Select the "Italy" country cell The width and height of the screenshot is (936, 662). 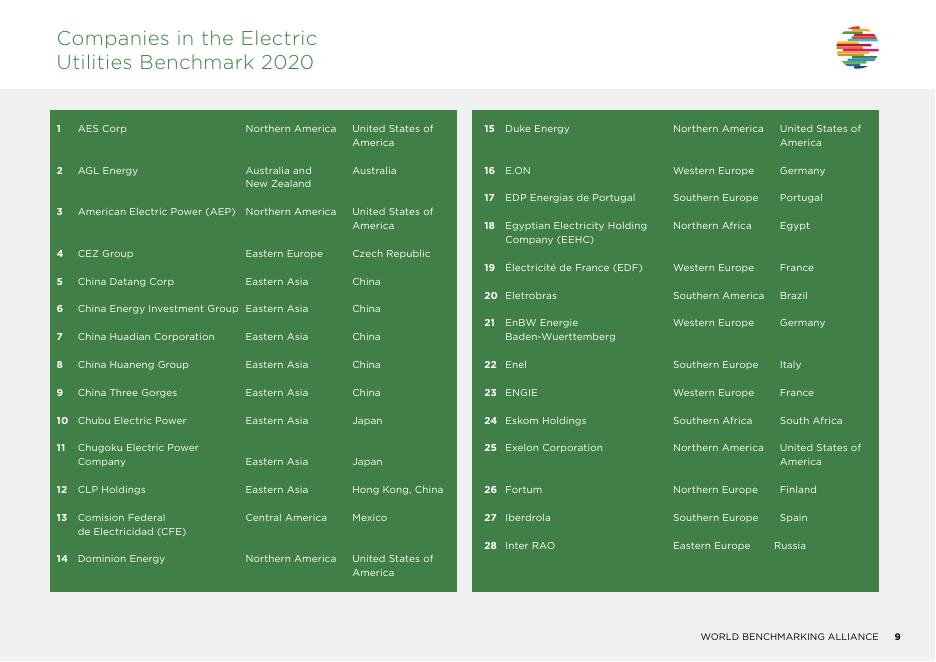pyautogui.click(x=790, y=365)
